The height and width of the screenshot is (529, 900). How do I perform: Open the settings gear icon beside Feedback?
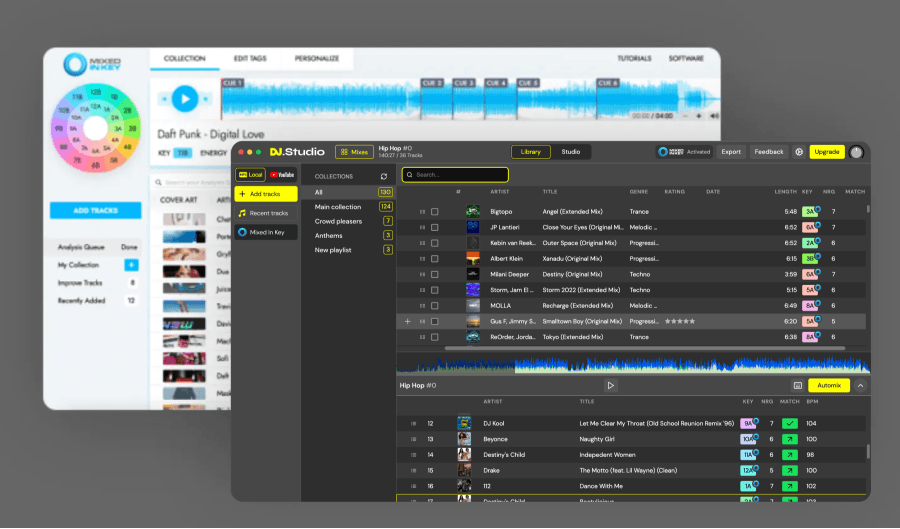[798, 152]
